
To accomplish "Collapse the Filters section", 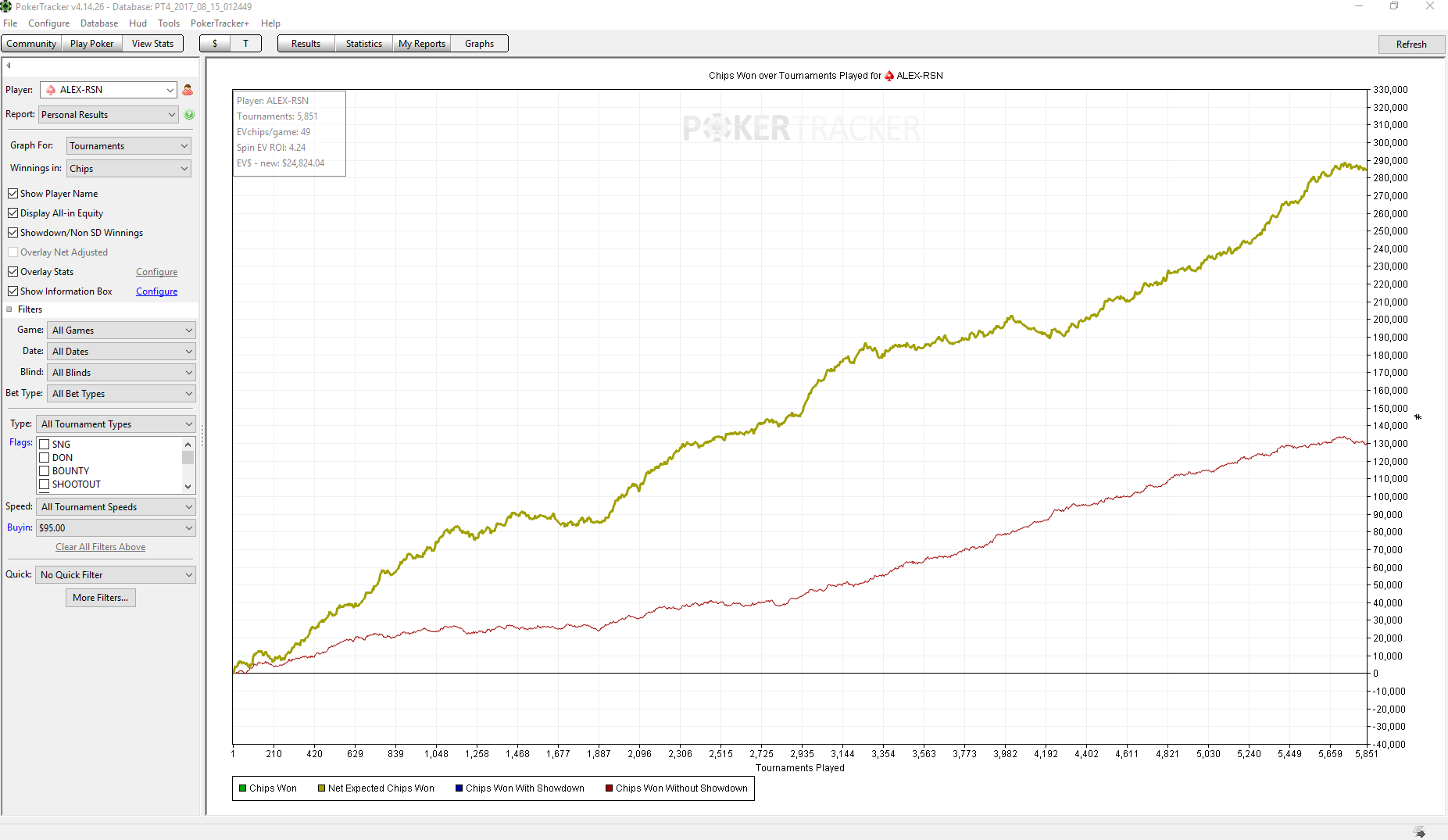I will click(x=9, y=309).
